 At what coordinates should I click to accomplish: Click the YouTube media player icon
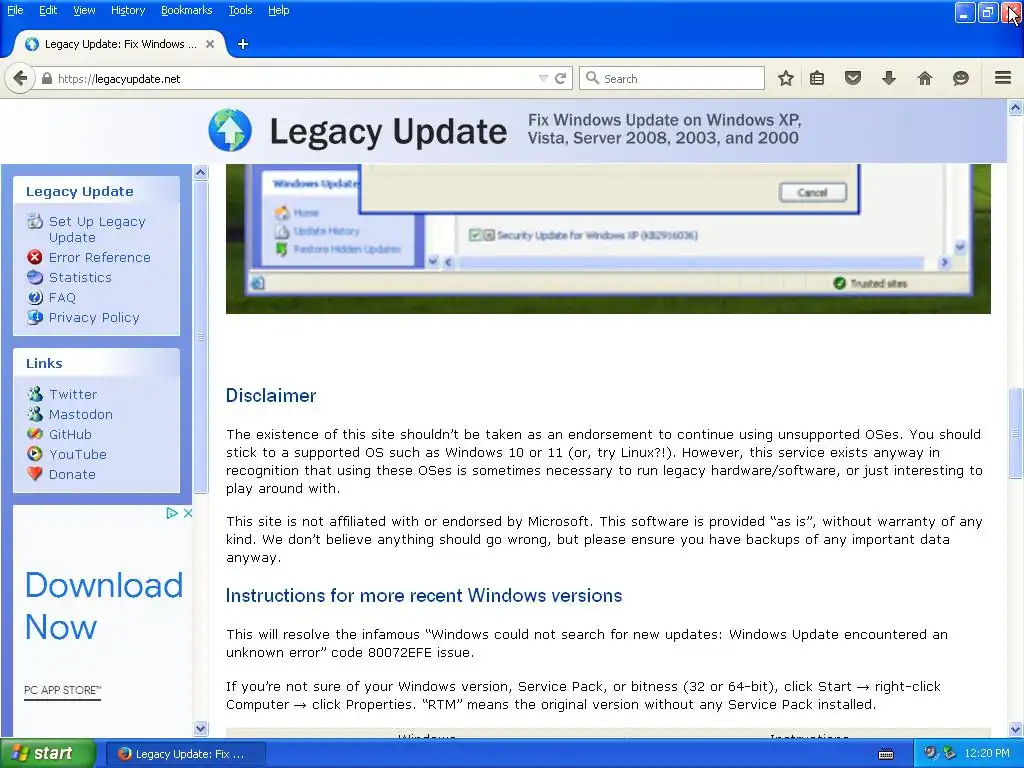click(x=35, y=454)
